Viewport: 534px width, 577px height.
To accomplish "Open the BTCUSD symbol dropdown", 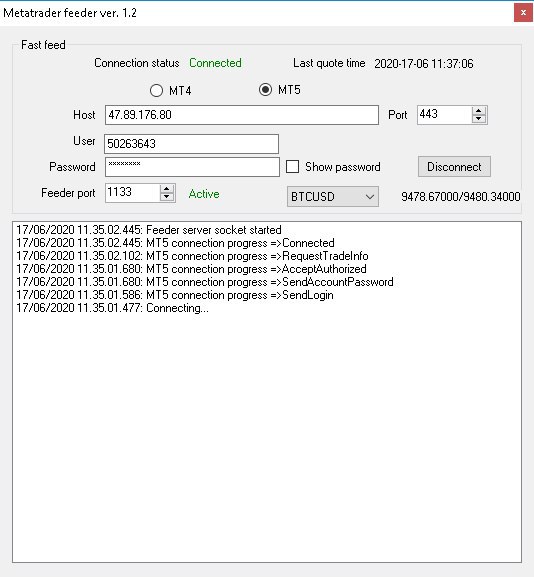I will 333,197.
